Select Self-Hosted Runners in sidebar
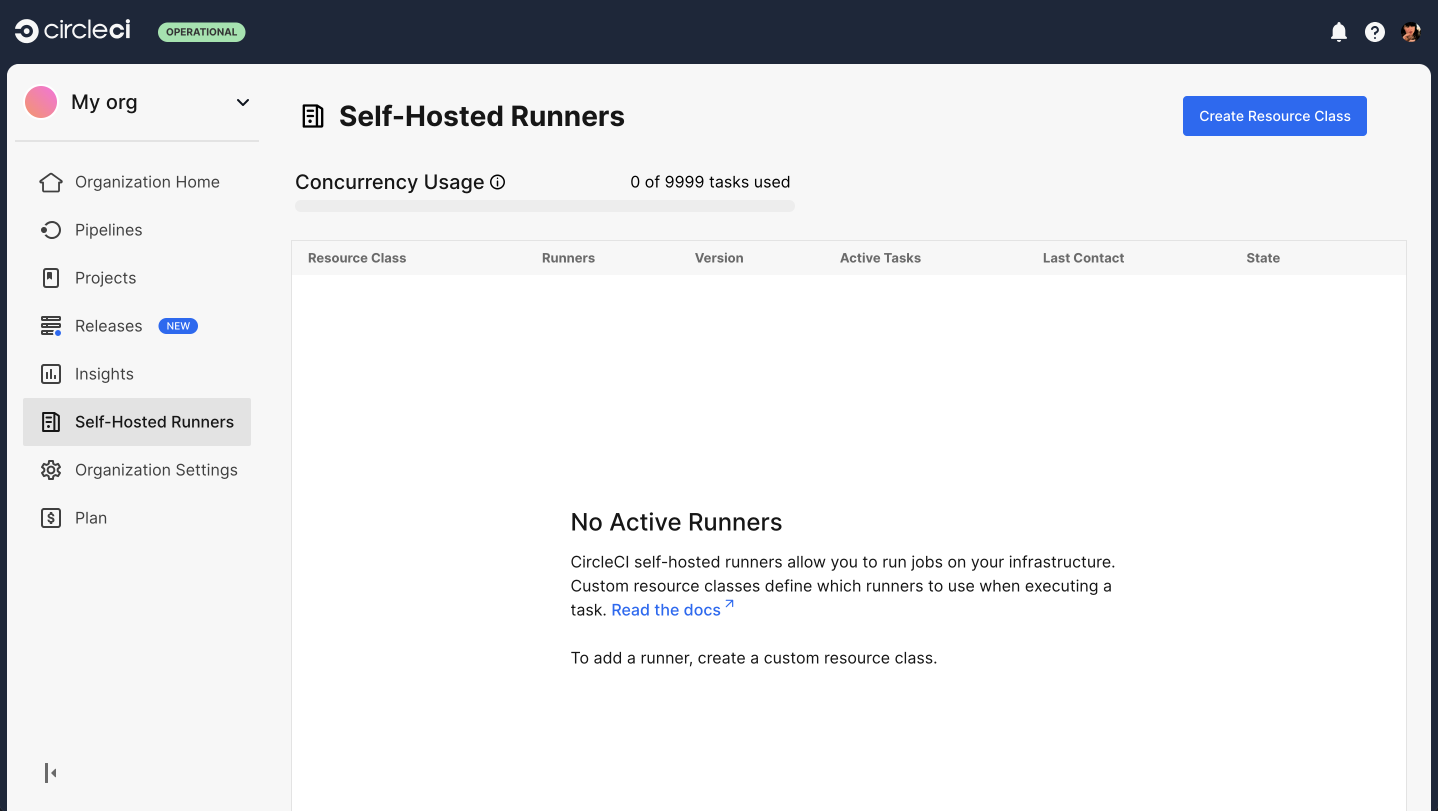 [x=137, y=422]
